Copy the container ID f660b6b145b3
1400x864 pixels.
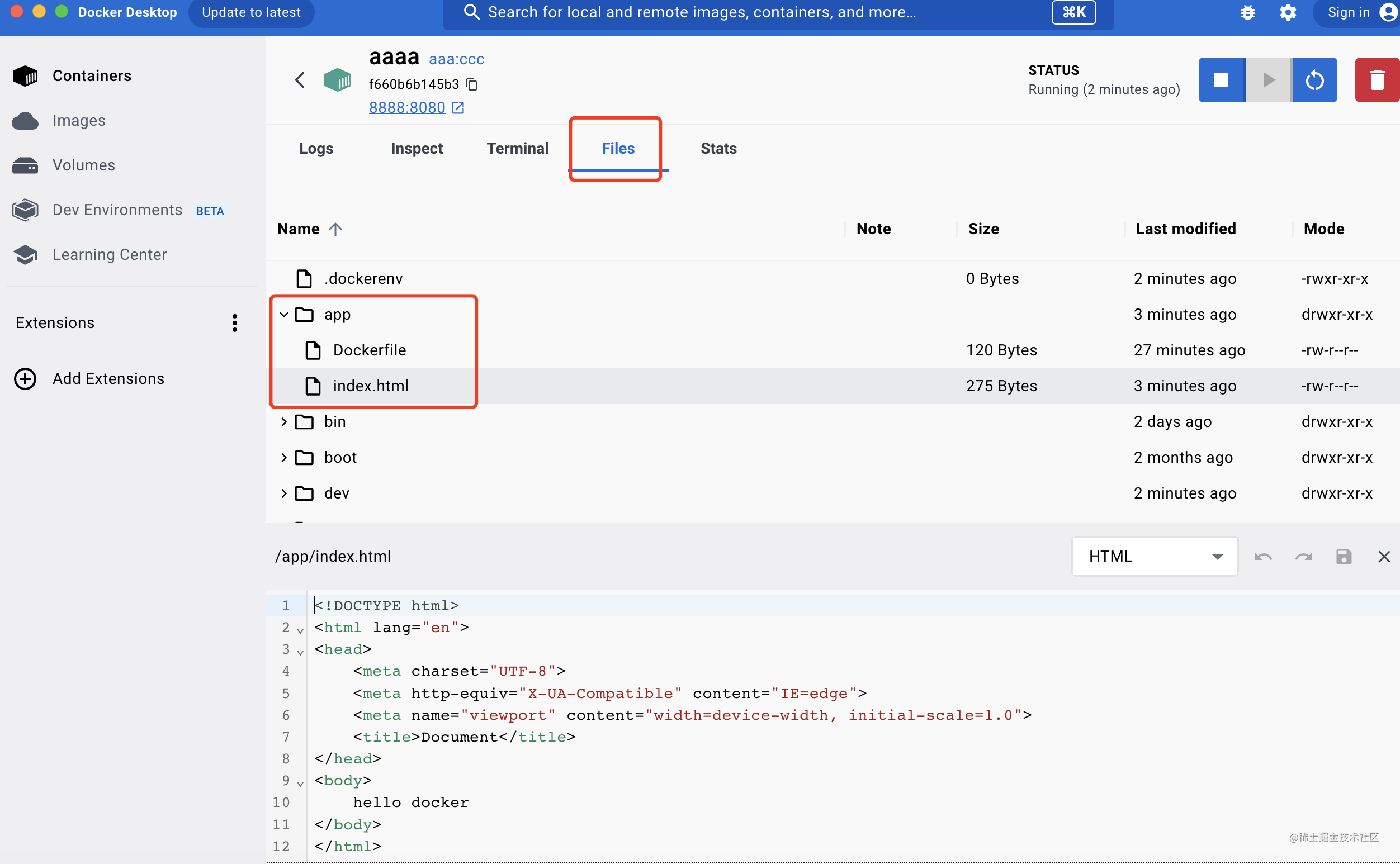click(x=472, y=84)
